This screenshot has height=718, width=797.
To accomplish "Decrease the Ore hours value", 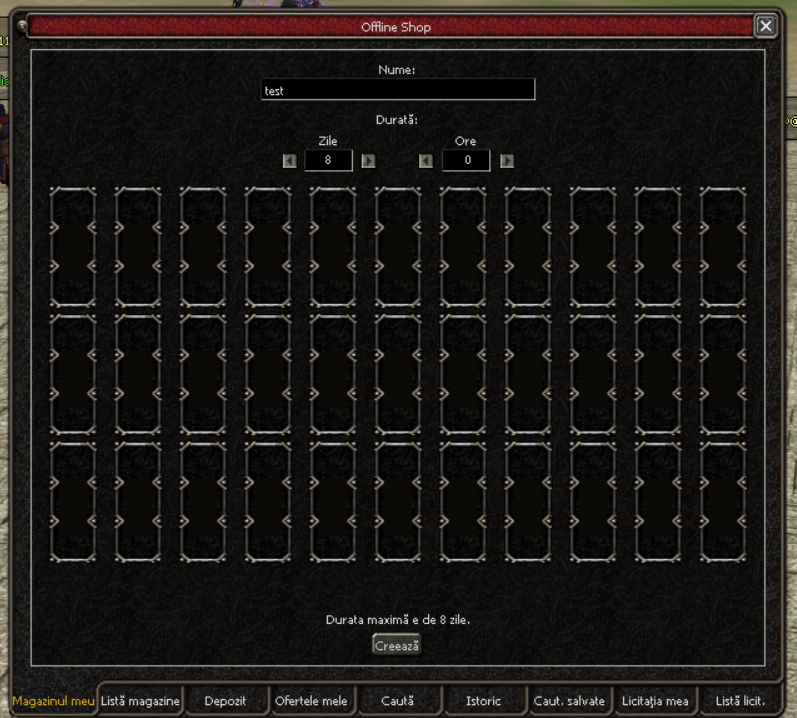I will click(x=426, y=161).
